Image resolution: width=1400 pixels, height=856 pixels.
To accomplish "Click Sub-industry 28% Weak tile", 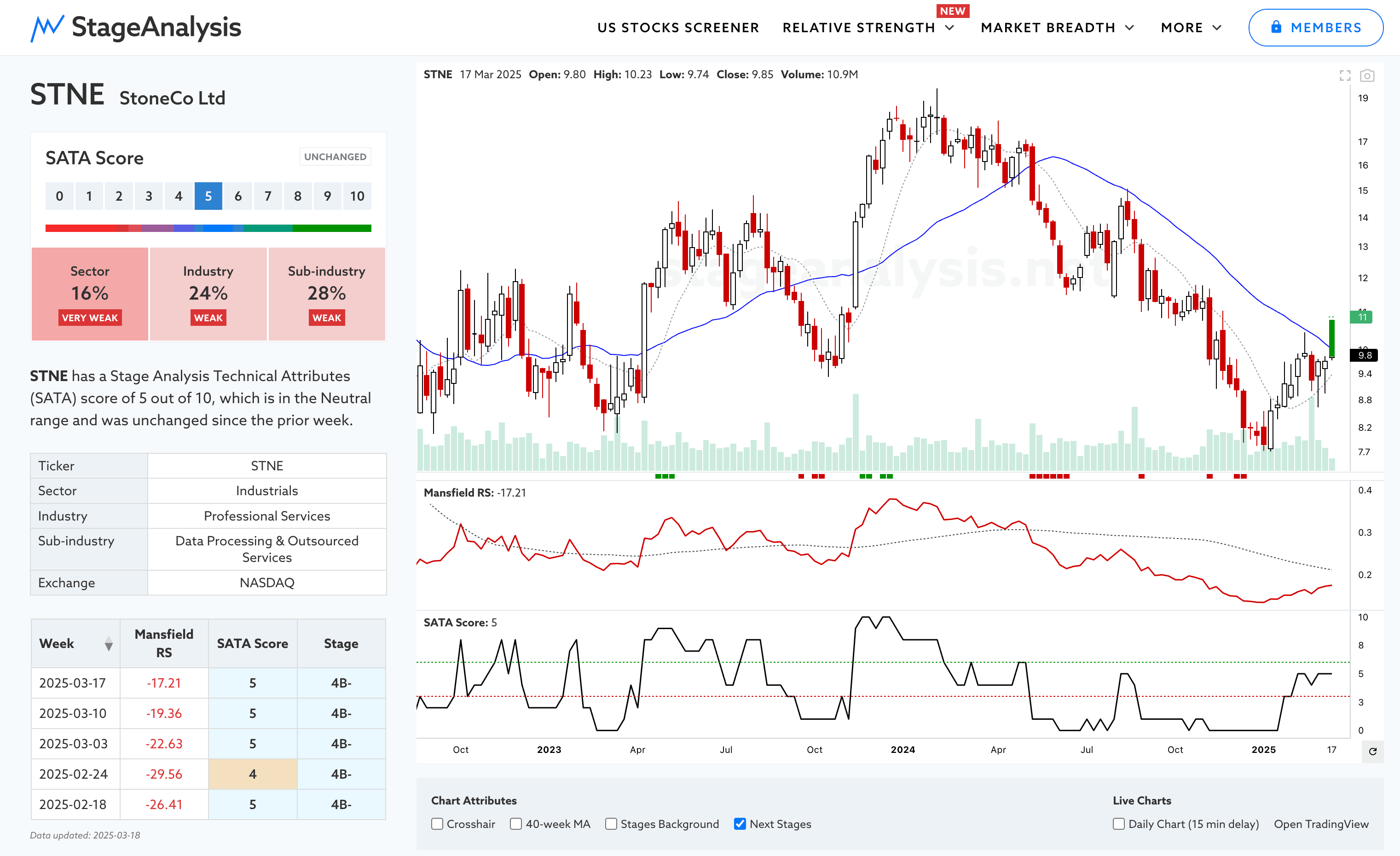I will coord(327,294).
